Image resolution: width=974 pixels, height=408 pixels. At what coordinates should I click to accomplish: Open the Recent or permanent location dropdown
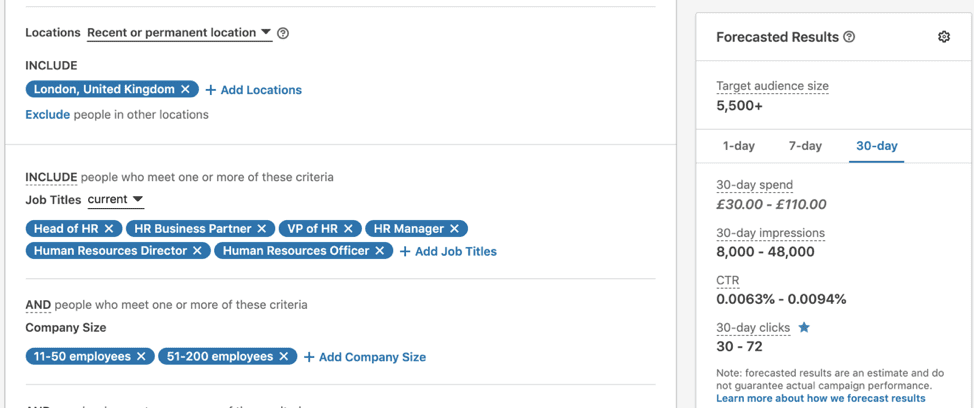pos(179,33)
